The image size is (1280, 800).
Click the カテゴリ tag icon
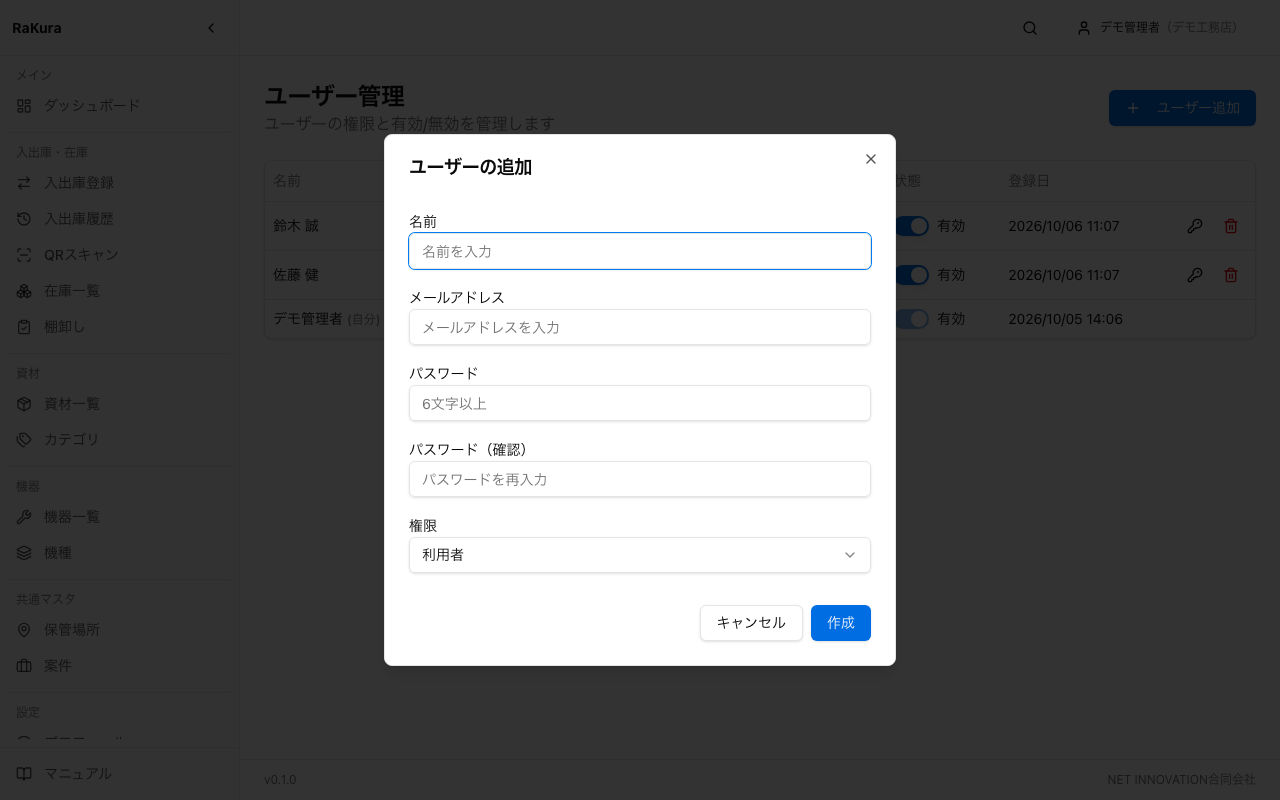tap(24, 440)
